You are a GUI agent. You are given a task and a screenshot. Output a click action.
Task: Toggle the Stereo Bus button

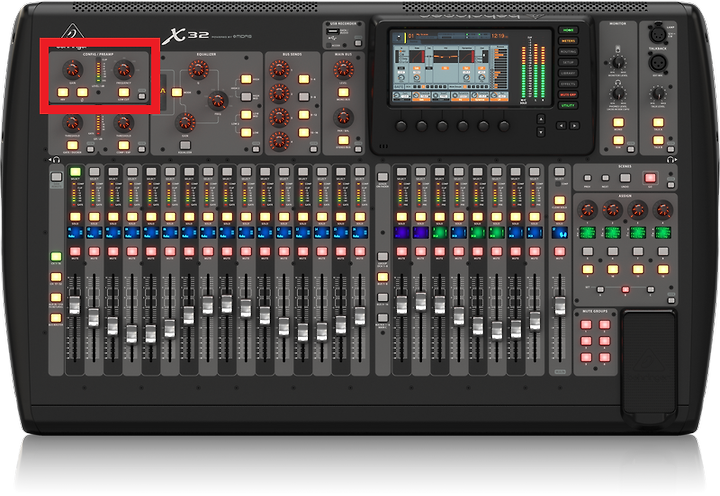(x=343, y=141)
